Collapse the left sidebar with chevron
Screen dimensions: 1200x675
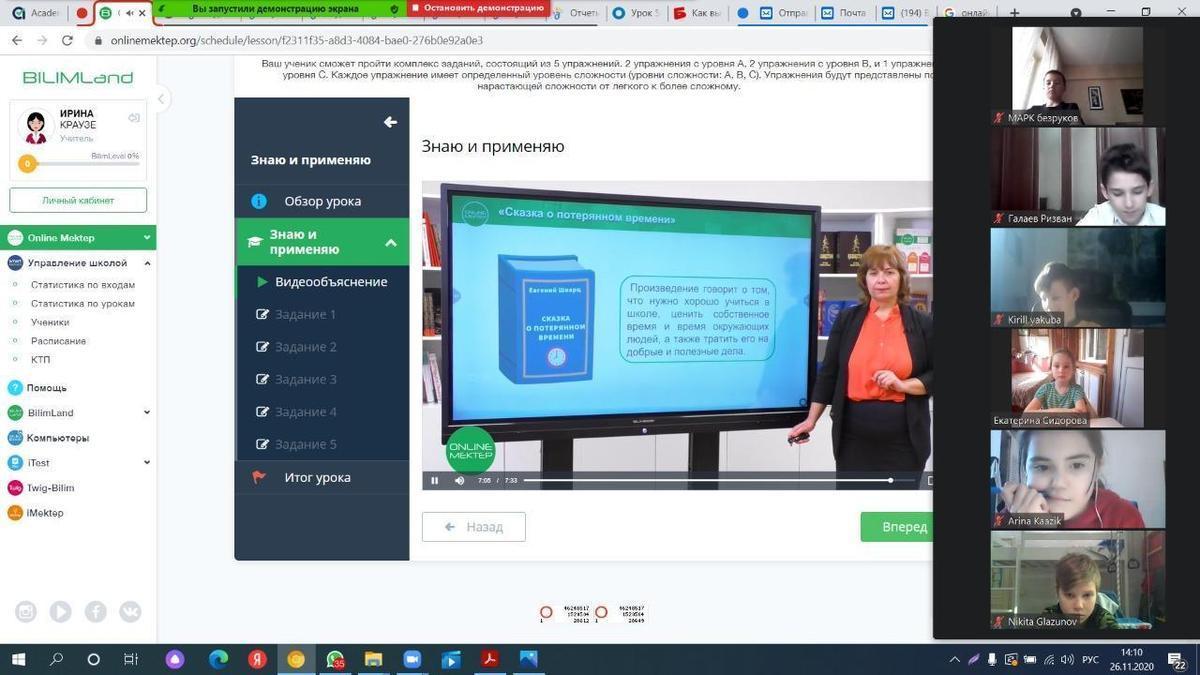(161, 99)
